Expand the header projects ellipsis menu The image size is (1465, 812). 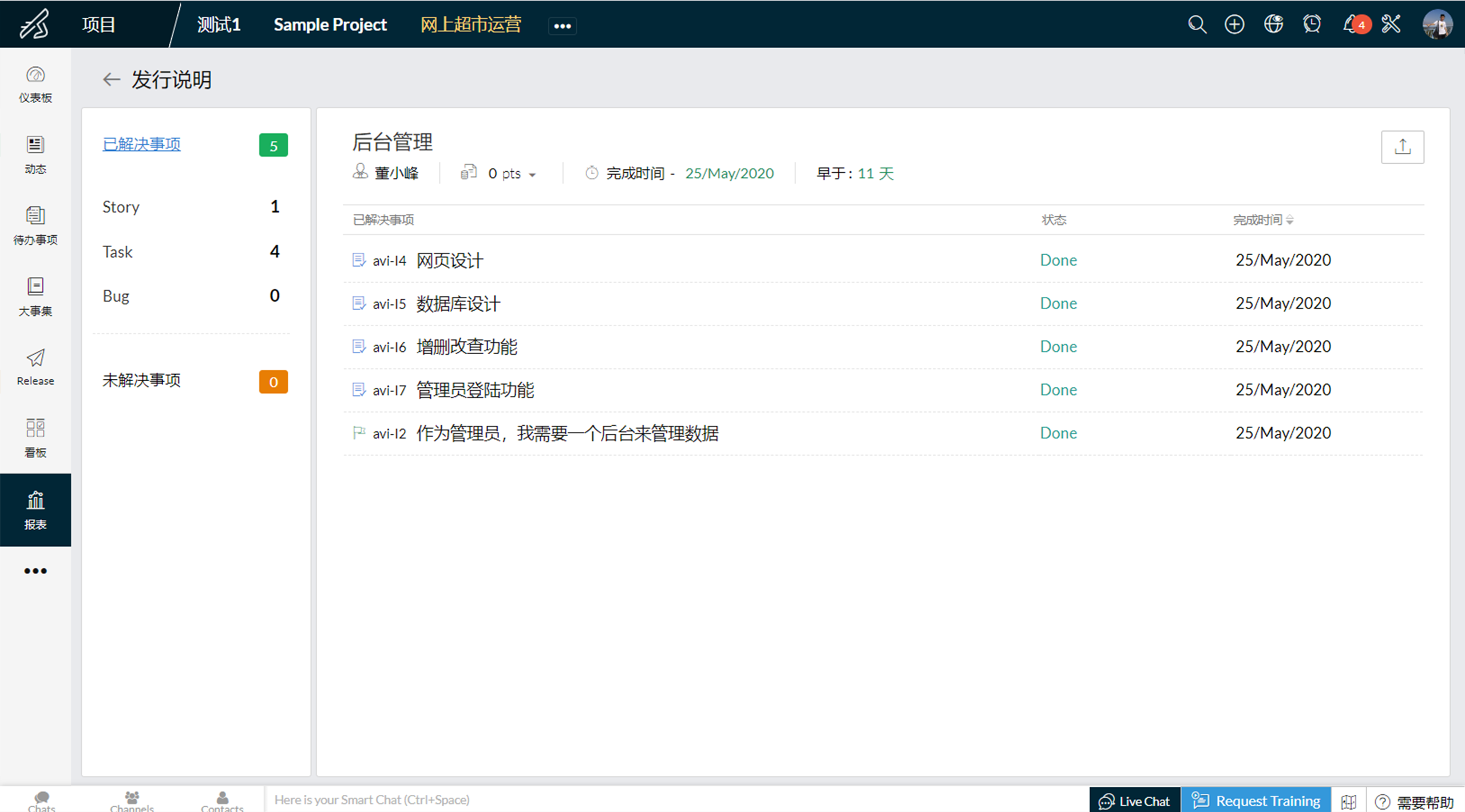[562, 26]
